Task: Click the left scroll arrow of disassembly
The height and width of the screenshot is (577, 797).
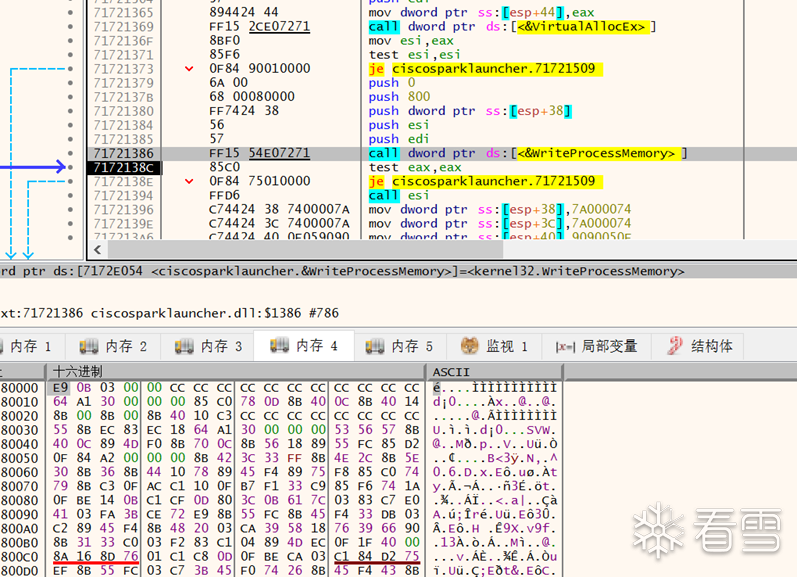Action: (x=98, y=250)
